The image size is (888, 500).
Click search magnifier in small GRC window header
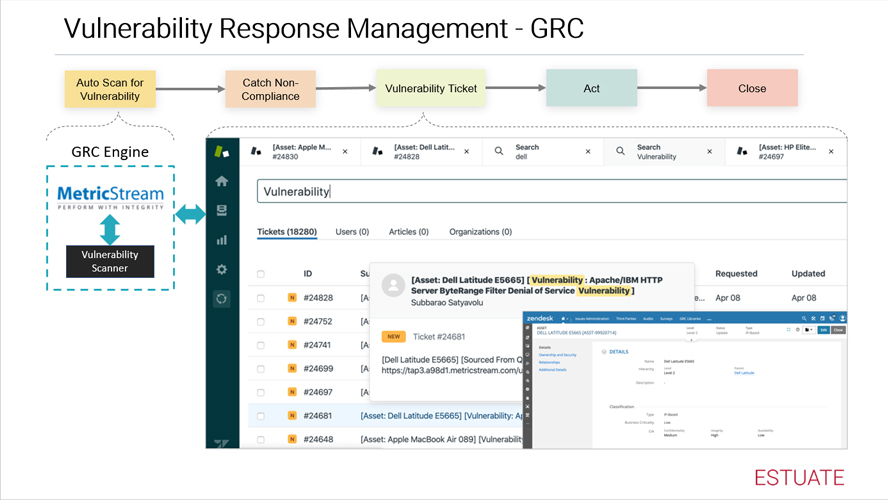click(804, 319)
